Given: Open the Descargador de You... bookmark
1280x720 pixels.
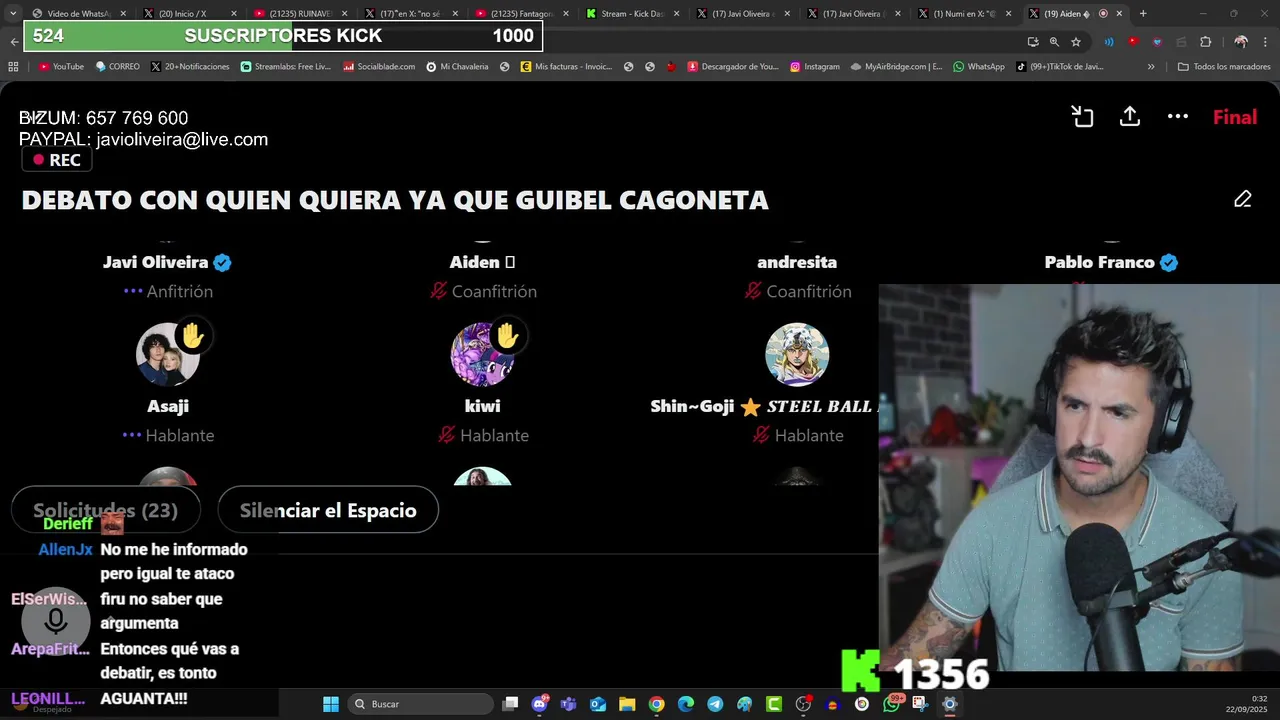Looking at the screenshot, I should pos(733,67).
